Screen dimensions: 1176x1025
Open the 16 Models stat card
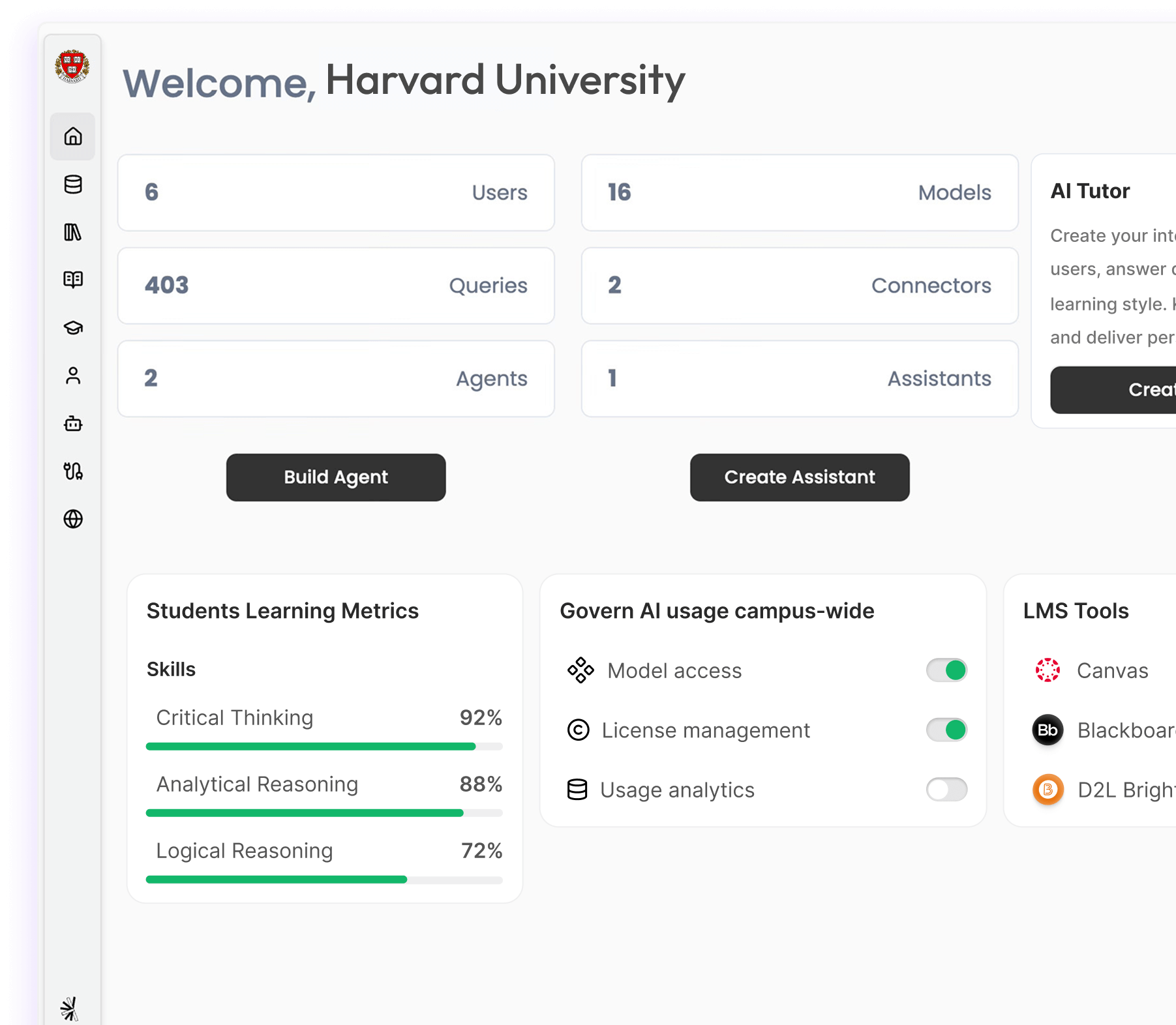[800, 192]
